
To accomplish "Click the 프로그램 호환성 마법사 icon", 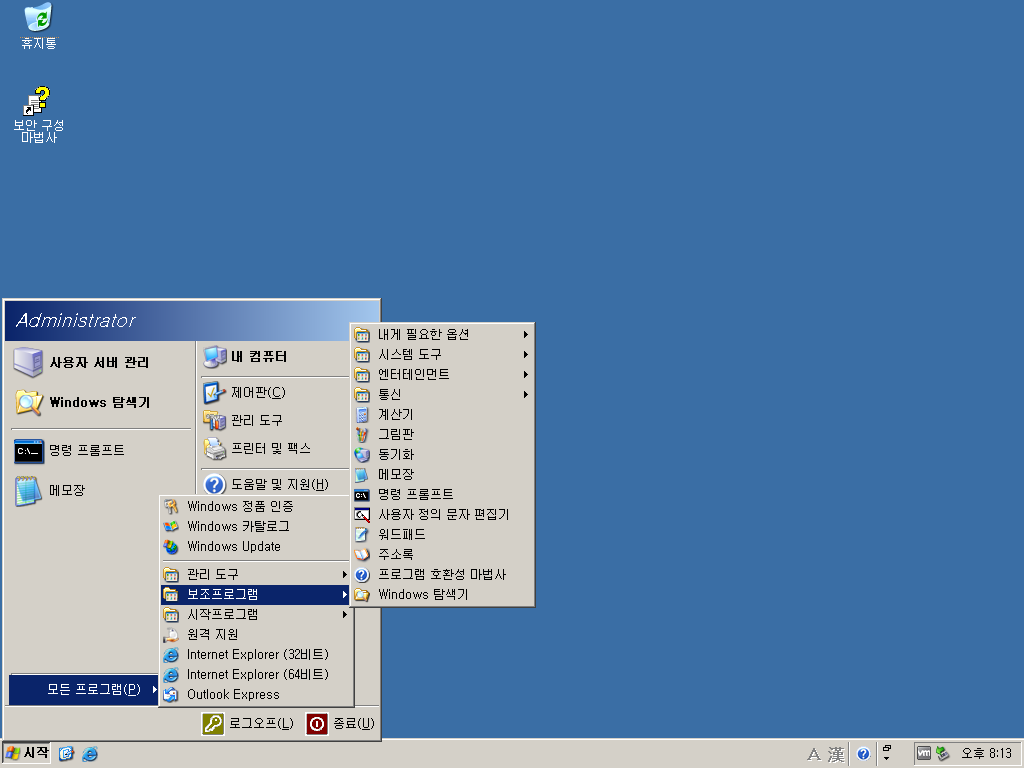I will (362, 575).
